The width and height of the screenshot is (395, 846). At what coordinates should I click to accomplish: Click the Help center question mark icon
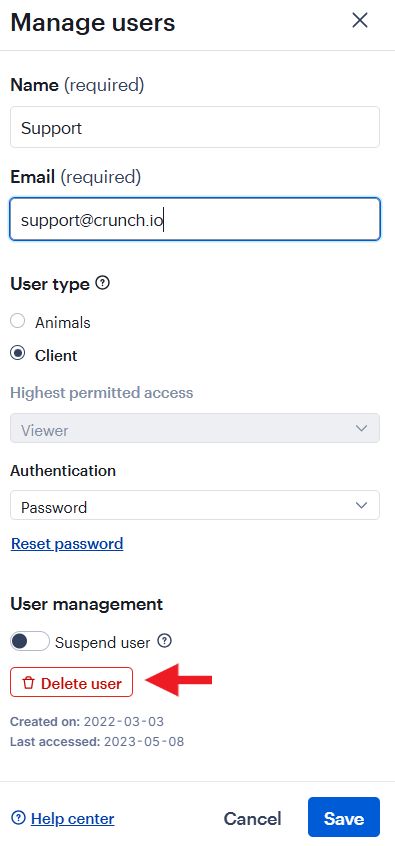click(x=18, y=818)
